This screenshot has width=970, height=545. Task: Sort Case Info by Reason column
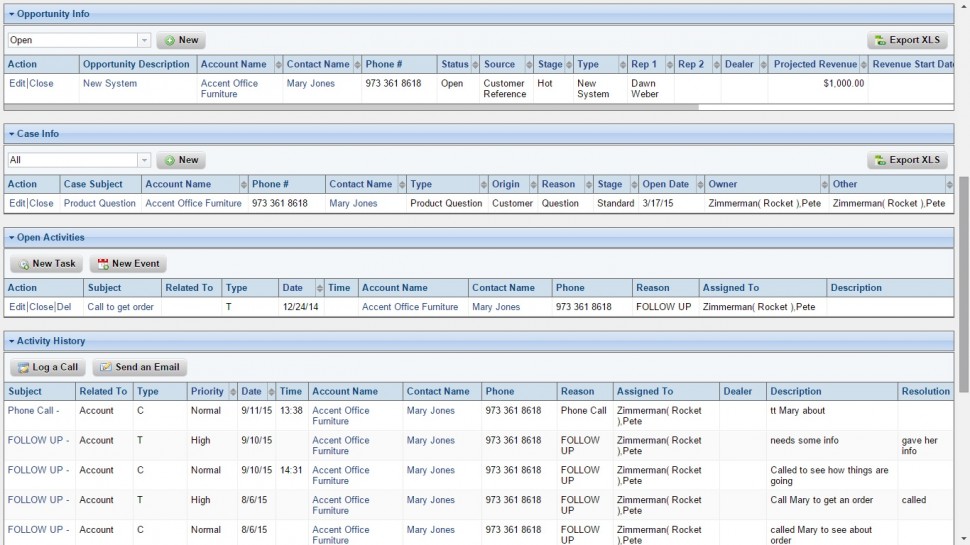click(588, 184)
